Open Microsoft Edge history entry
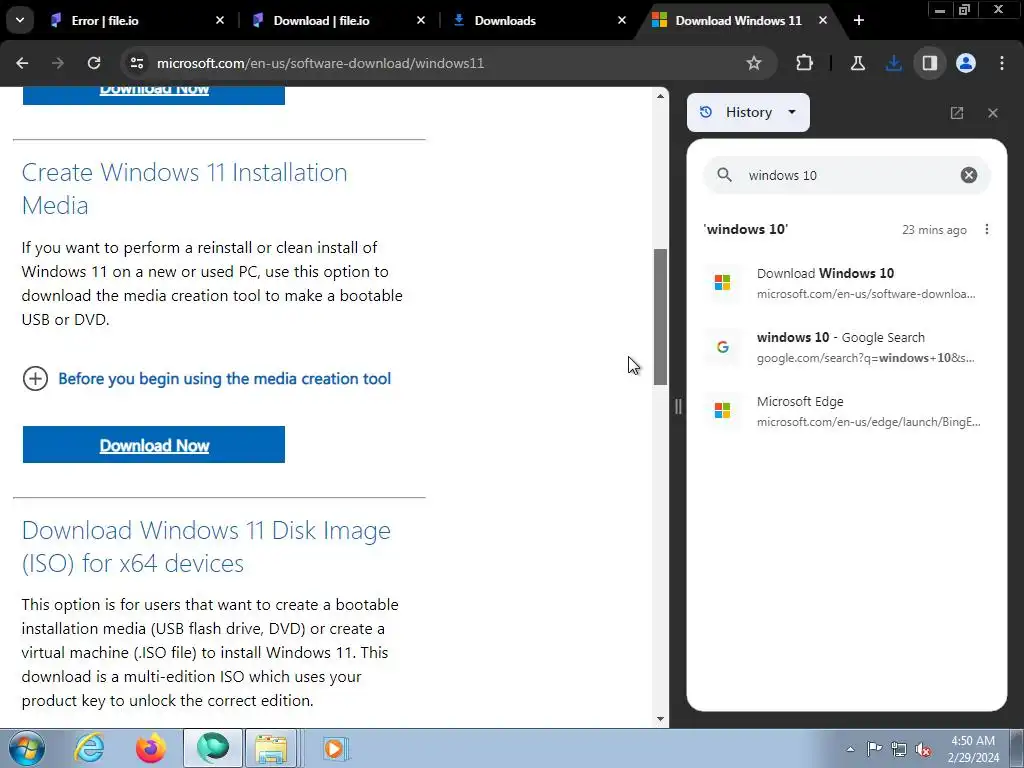Screen dimensions: 1024x768 pyautogui.click(x=846, y=411)
